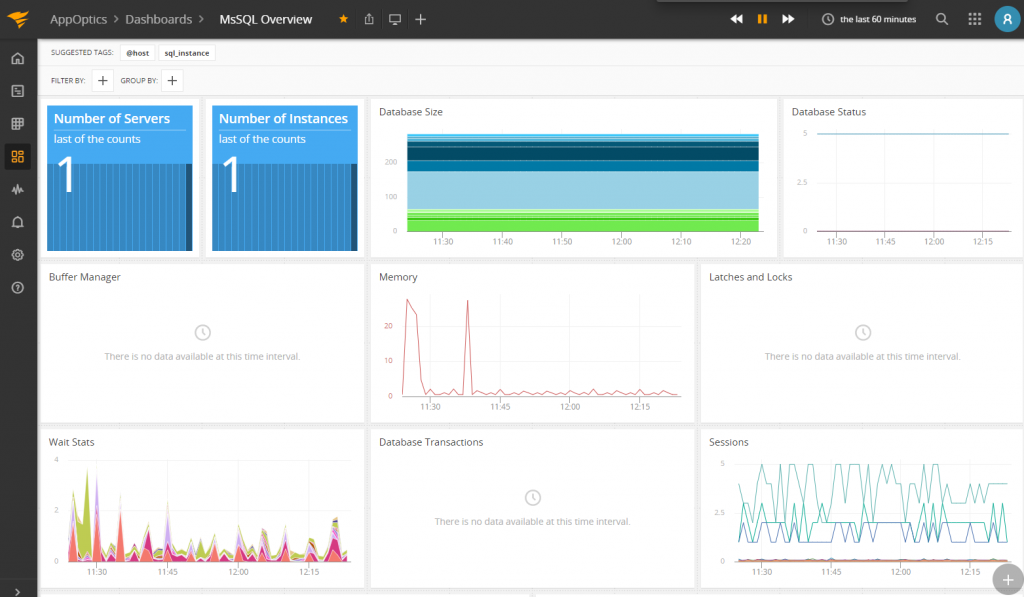This screenshot has height=597, width=1024.
Task: Pause live updates with the pause button
Action: pos(762,19)
